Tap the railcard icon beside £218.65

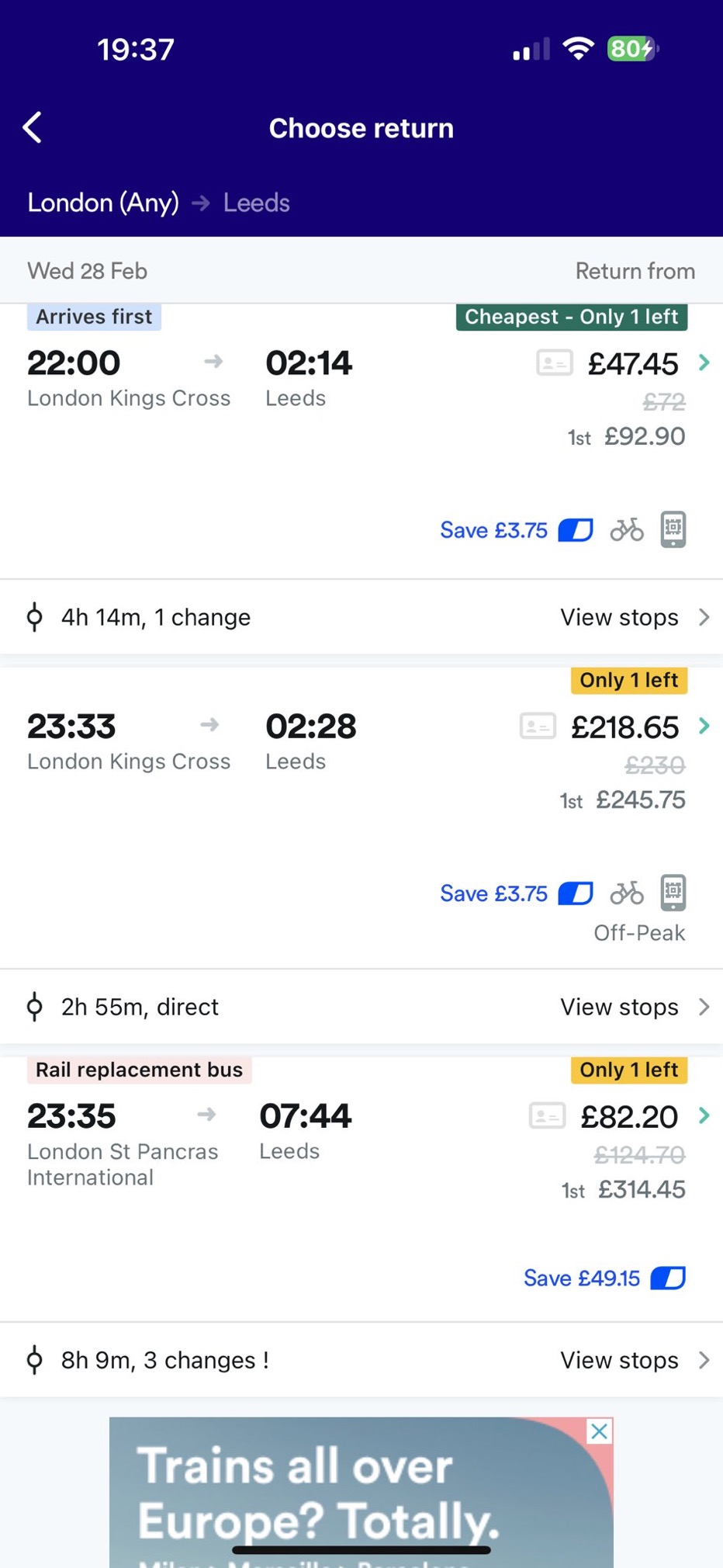click(x=538, y=727)
